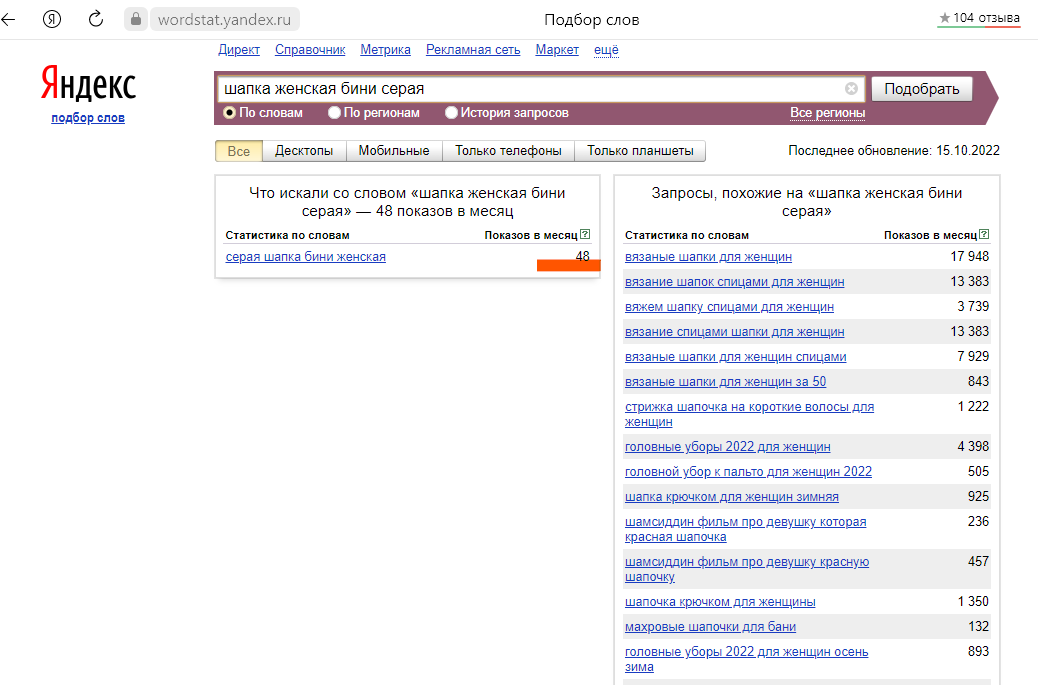Open вязание спицами шапки для женщин query
1038x685 pixels.
click(x=735, y=332)
